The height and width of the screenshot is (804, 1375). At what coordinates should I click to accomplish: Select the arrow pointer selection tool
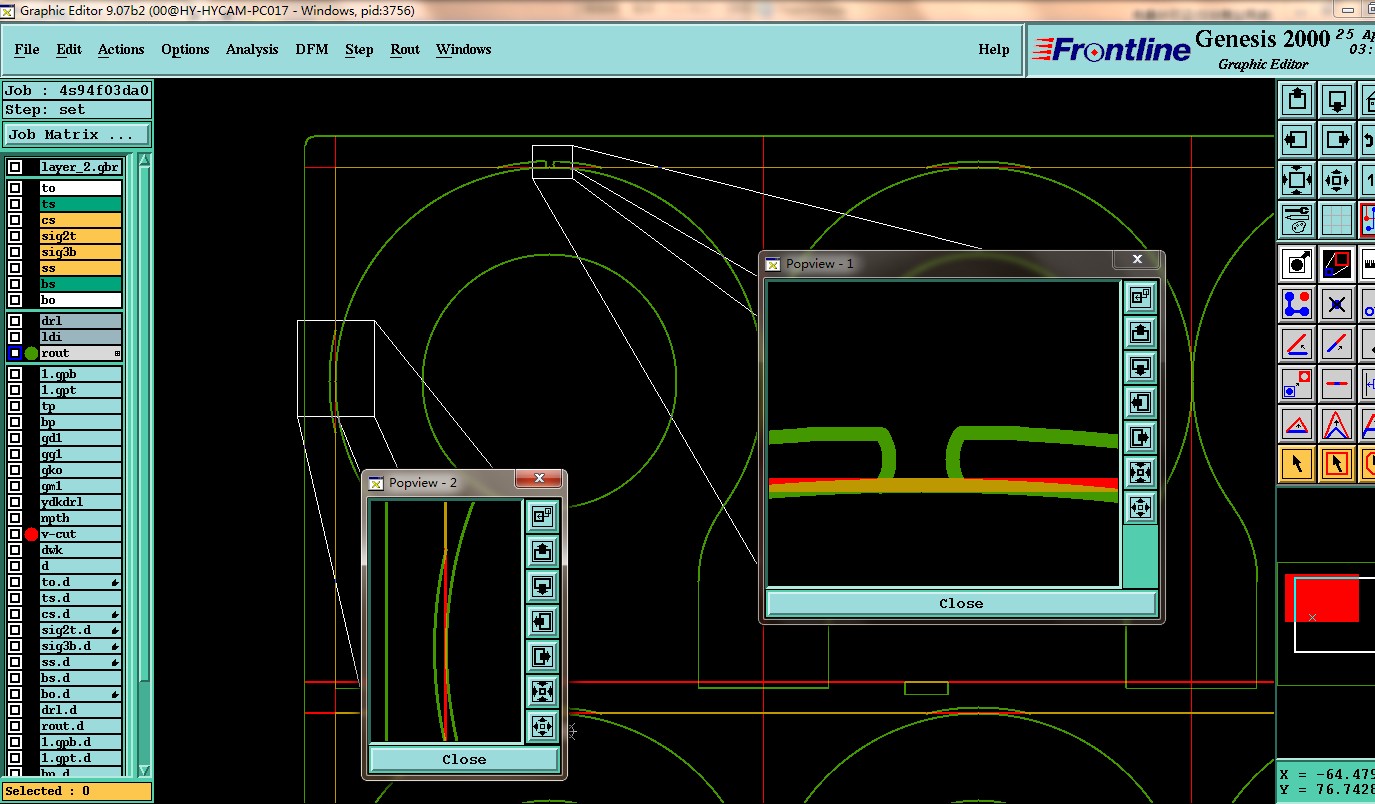1297,465
